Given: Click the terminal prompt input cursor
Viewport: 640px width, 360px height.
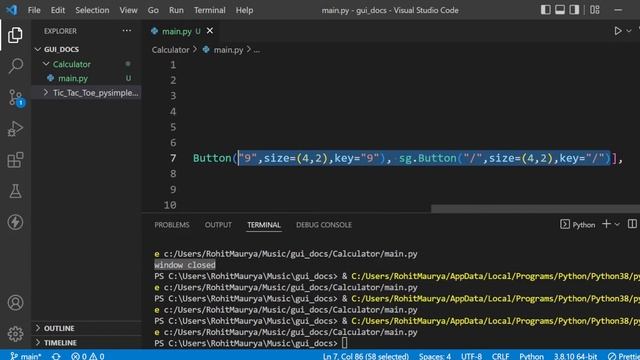Looking at the screenshot, I should pyautogui.click(x=345, y=343).
